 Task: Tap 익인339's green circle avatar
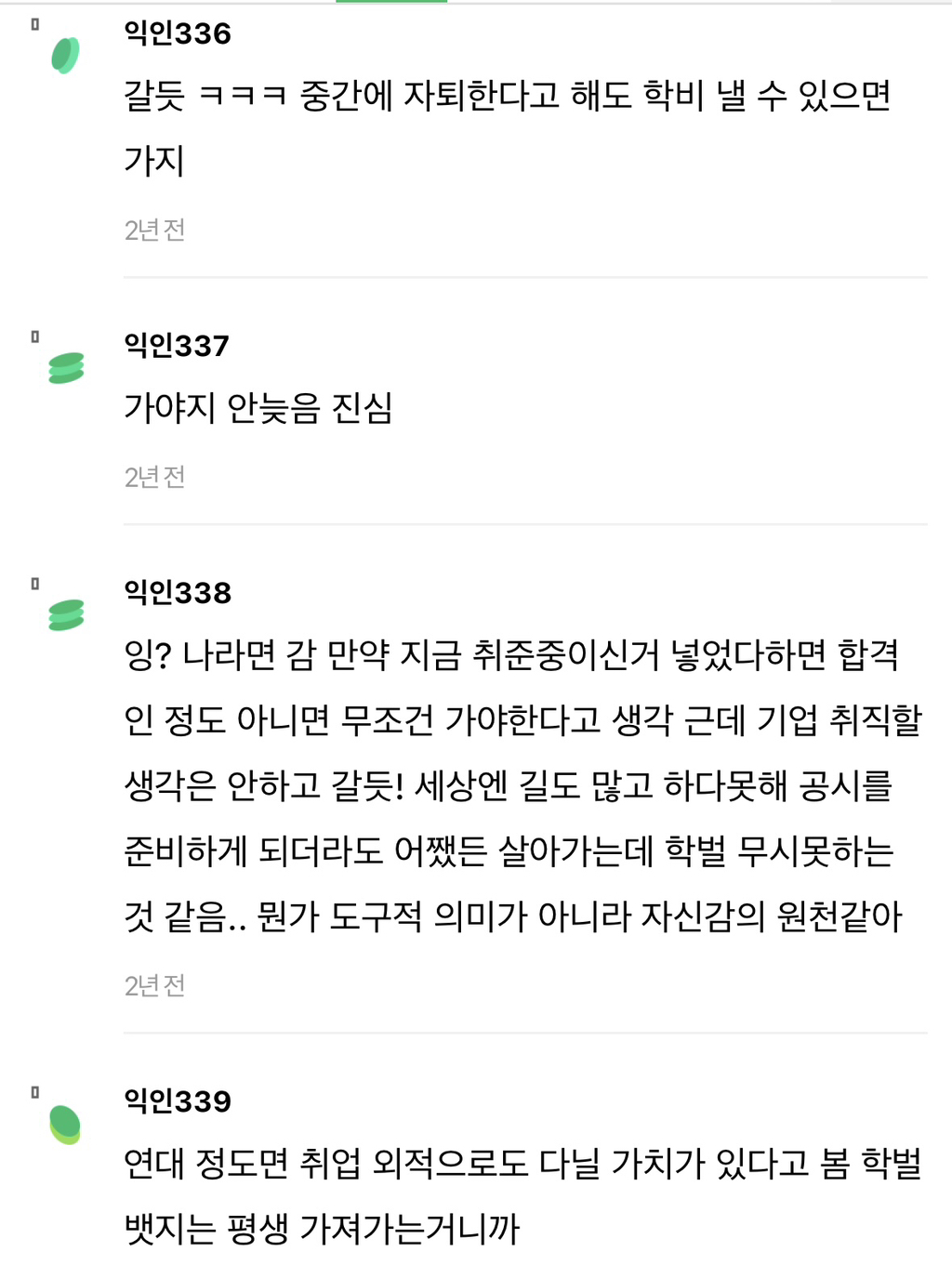coord(65,1124)
